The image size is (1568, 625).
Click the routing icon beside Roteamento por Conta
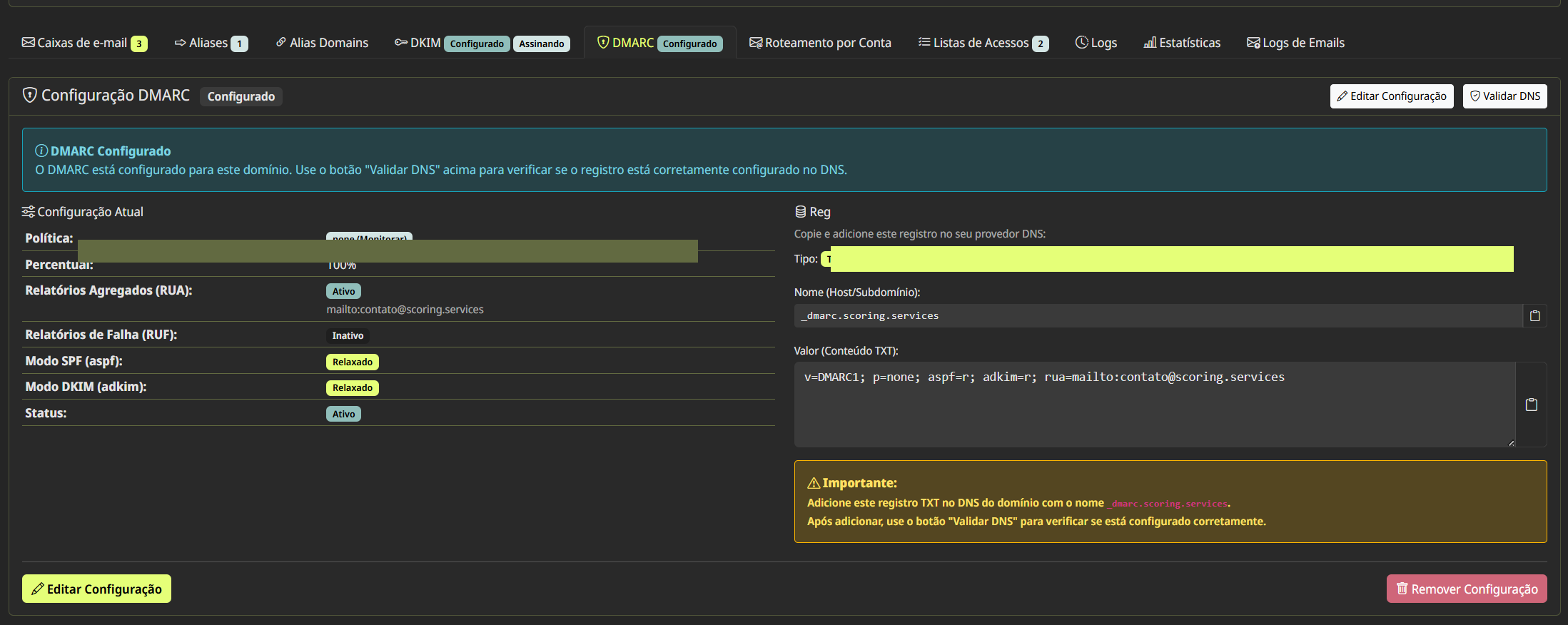[x=756, y=43]
